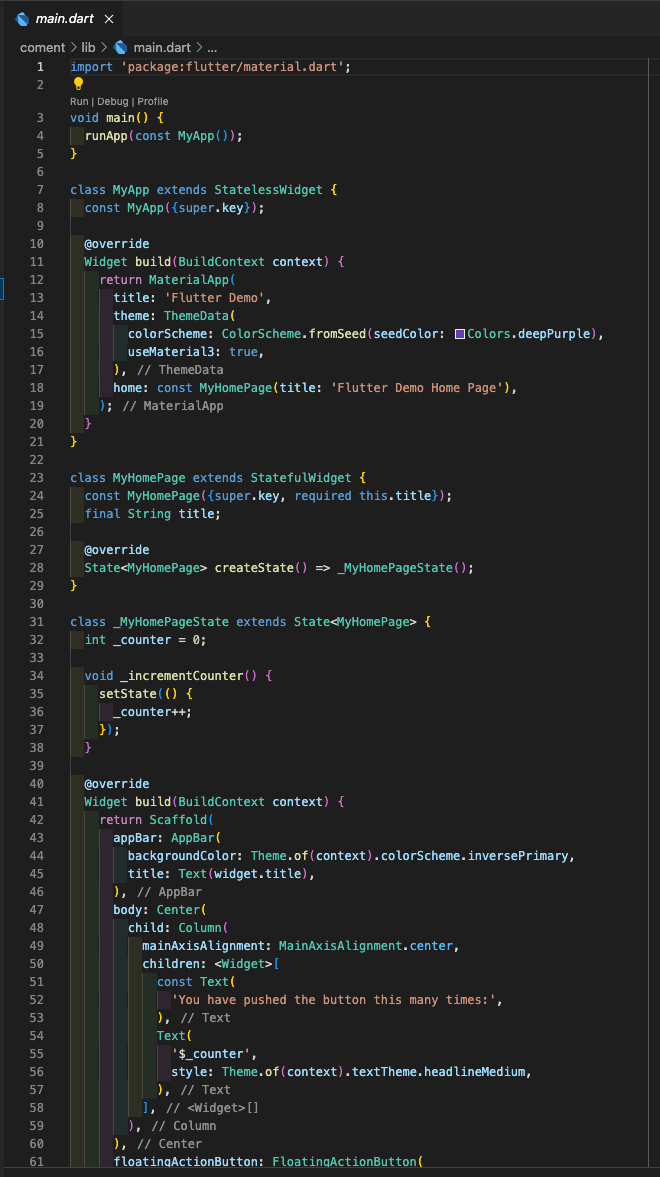Click 'StatelessWidget' class name
Screen dimensions: 660x1177
tap(268, 190)
